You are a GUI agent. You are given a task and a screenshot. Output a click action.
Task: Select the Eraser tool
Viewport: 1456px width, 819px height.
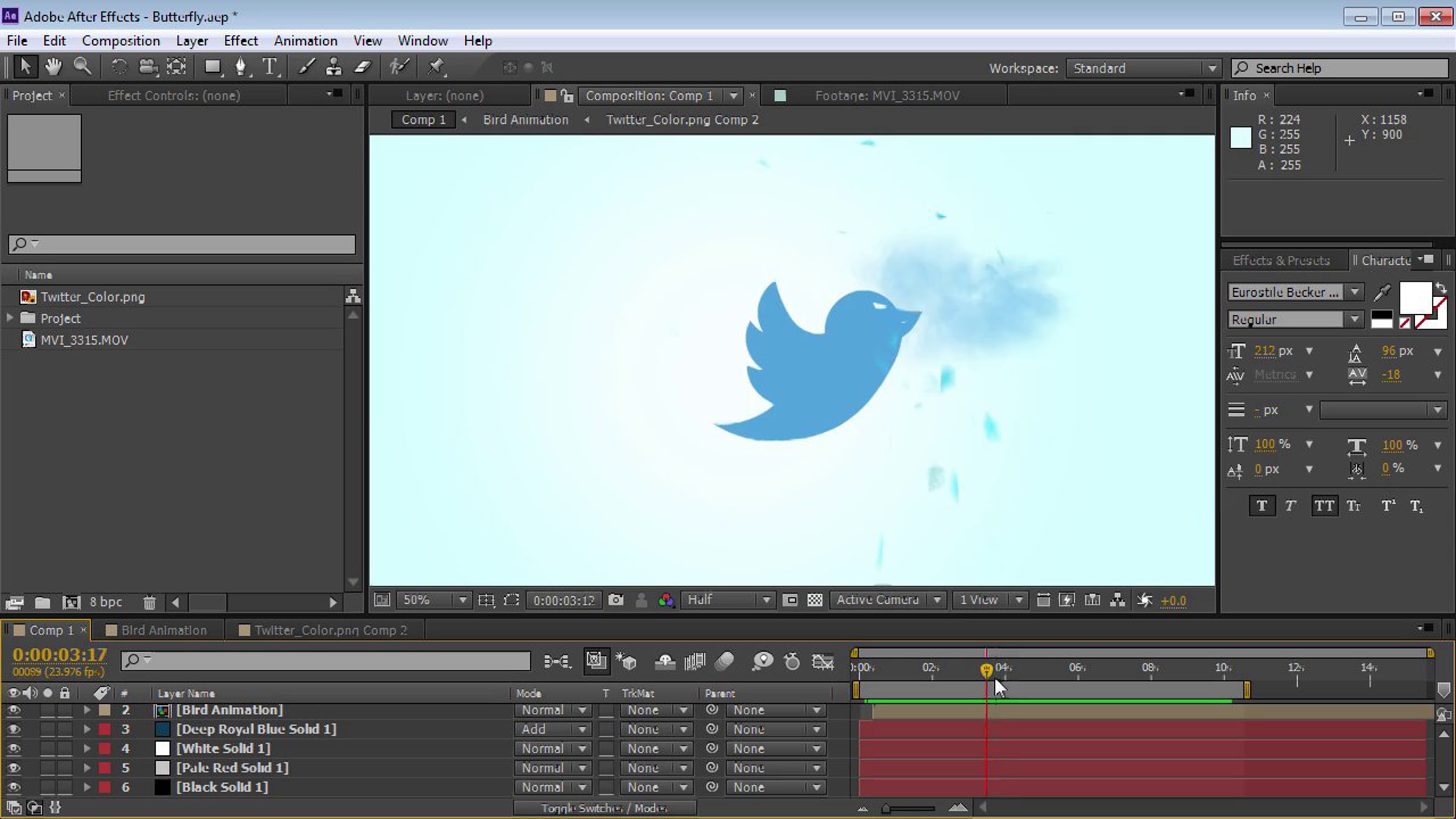363,67
